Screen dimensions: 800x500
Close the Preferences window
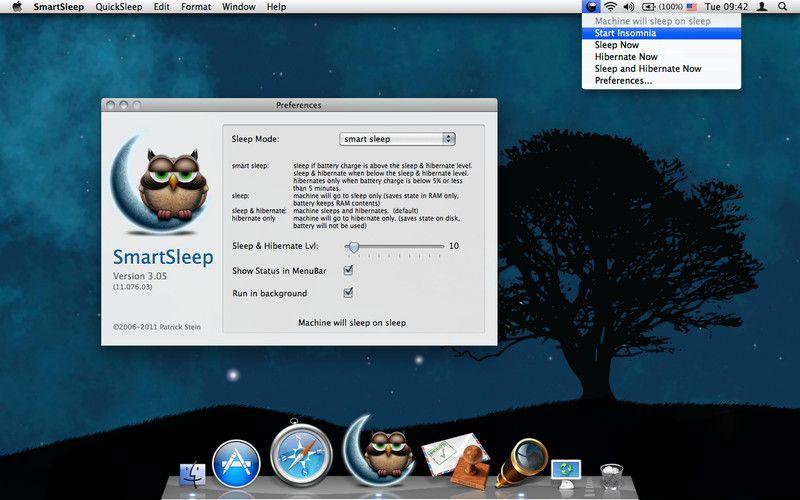click(x=111, y=105)
